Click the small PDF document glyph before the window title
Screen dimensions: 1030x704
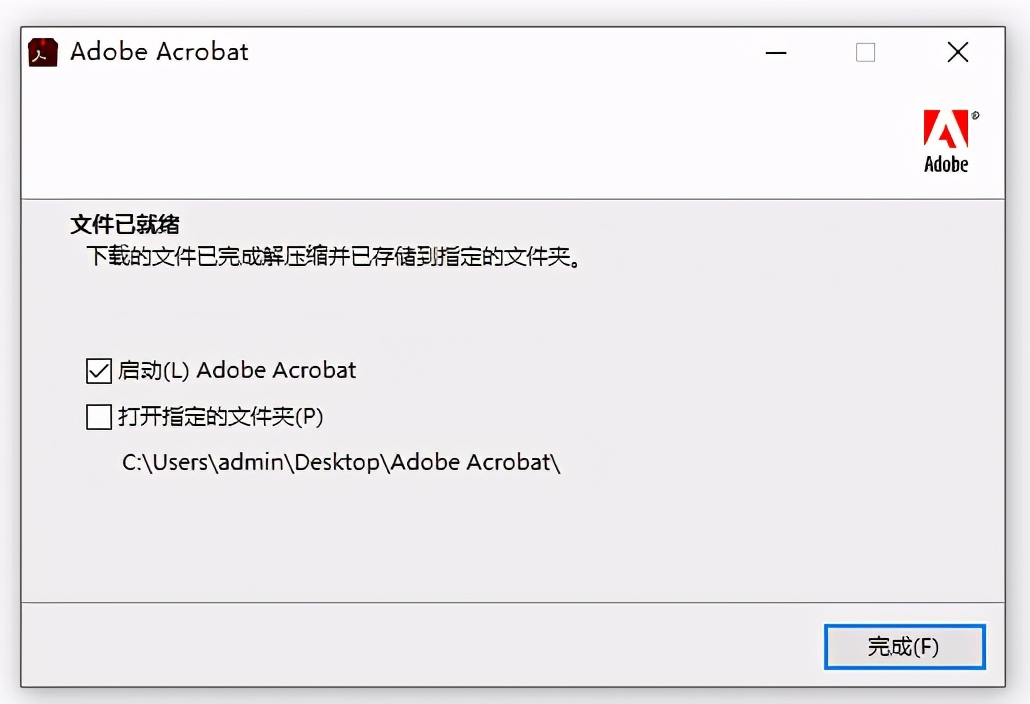click(41, 51)
